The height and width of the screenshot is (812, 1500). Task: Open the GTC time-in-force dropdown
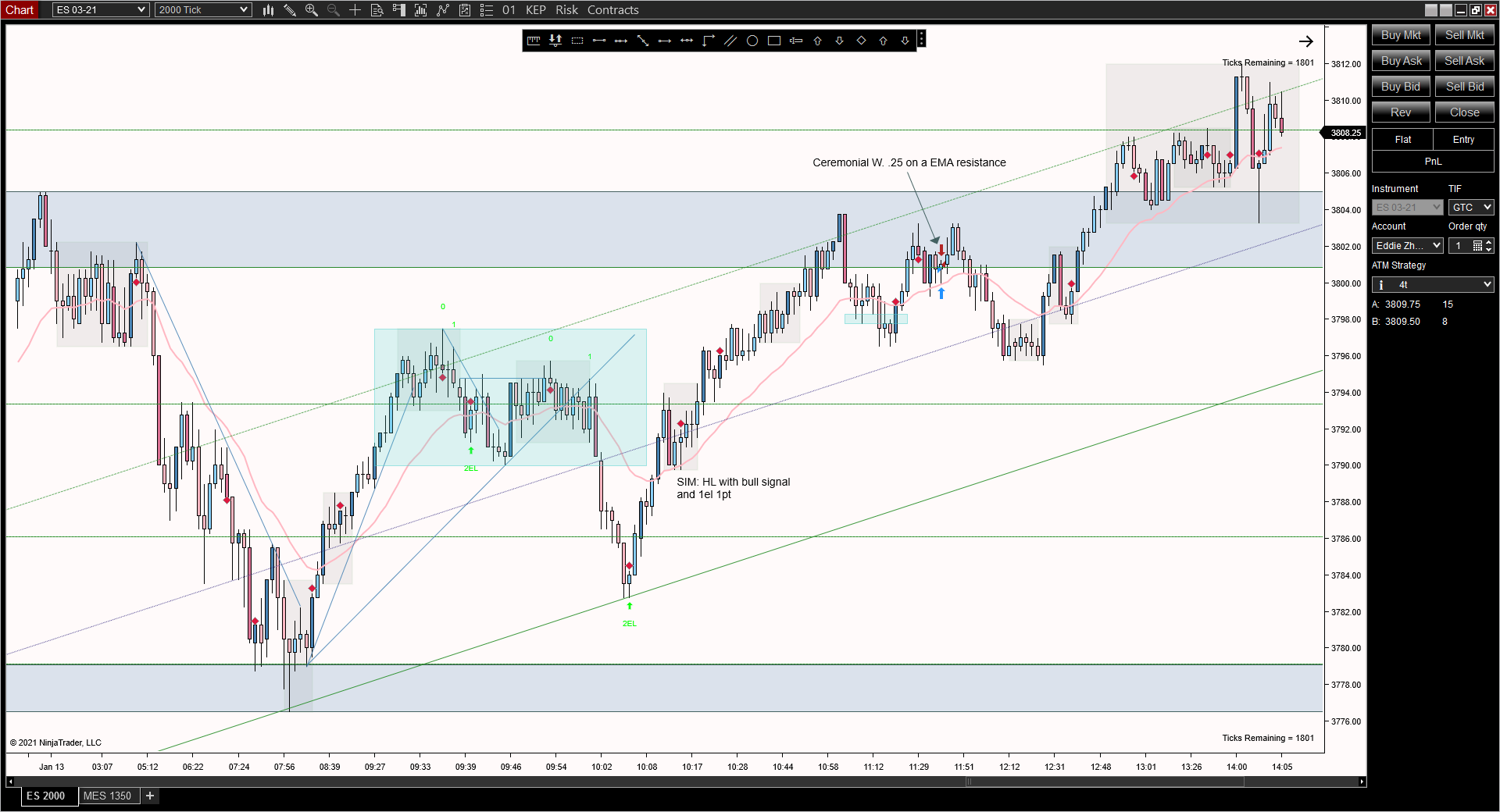click(x=1471, y=208)
